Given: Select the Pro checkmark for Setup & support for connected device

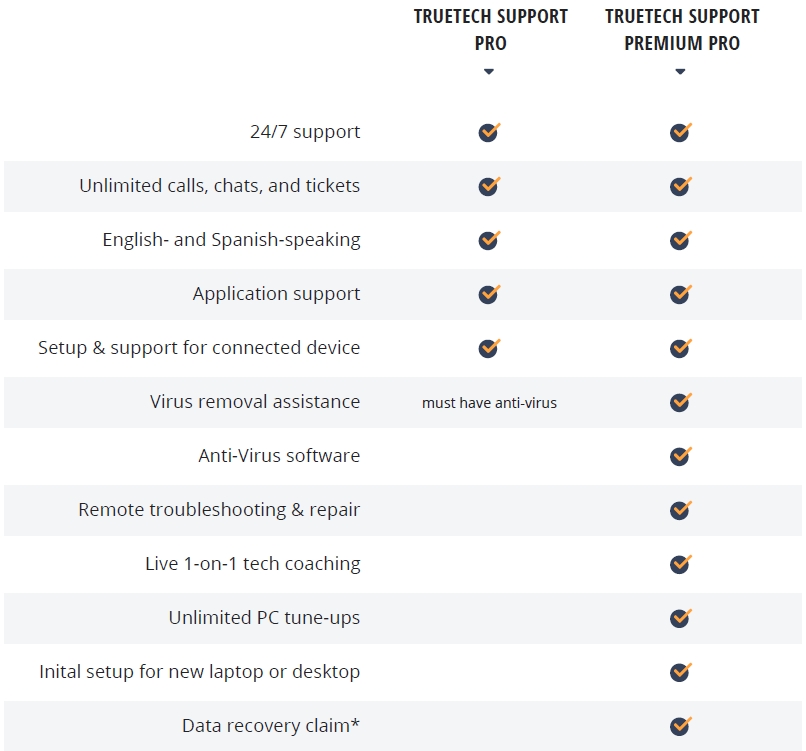Looking at the screenshot, I should point(489,348).
